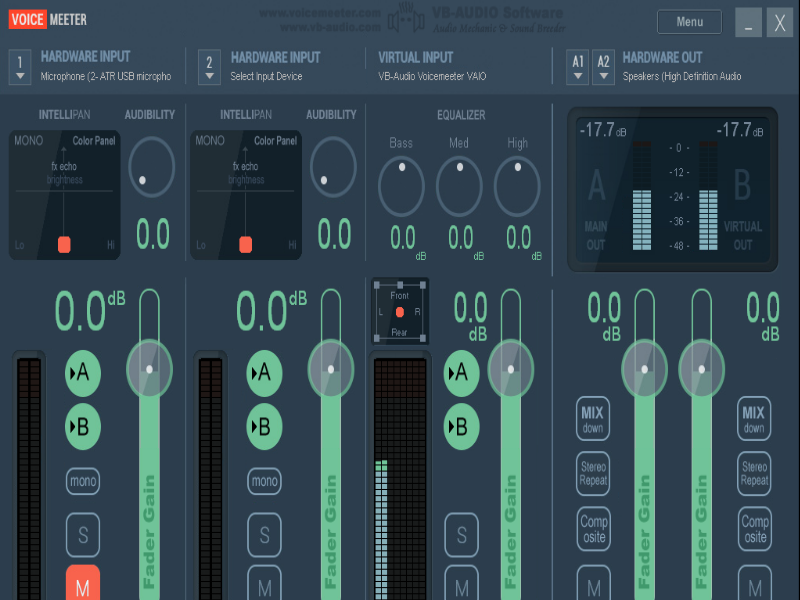Open Hardware Input 2 device selector
This screenshot has height=600, width=800.
(x=209, y=67)
